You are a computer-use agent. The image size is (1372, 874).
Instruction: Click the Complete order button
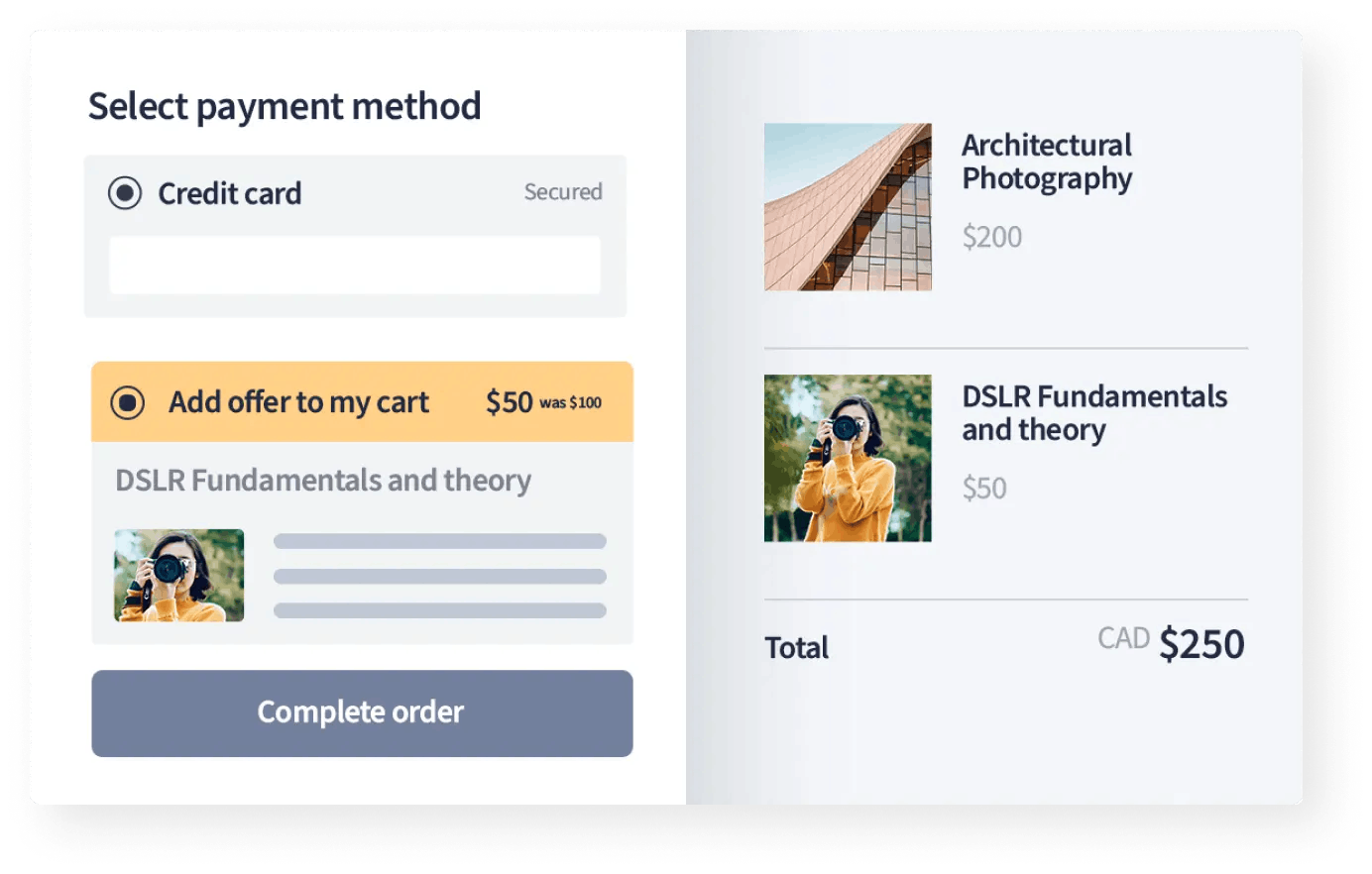click(x=362, y=713)
